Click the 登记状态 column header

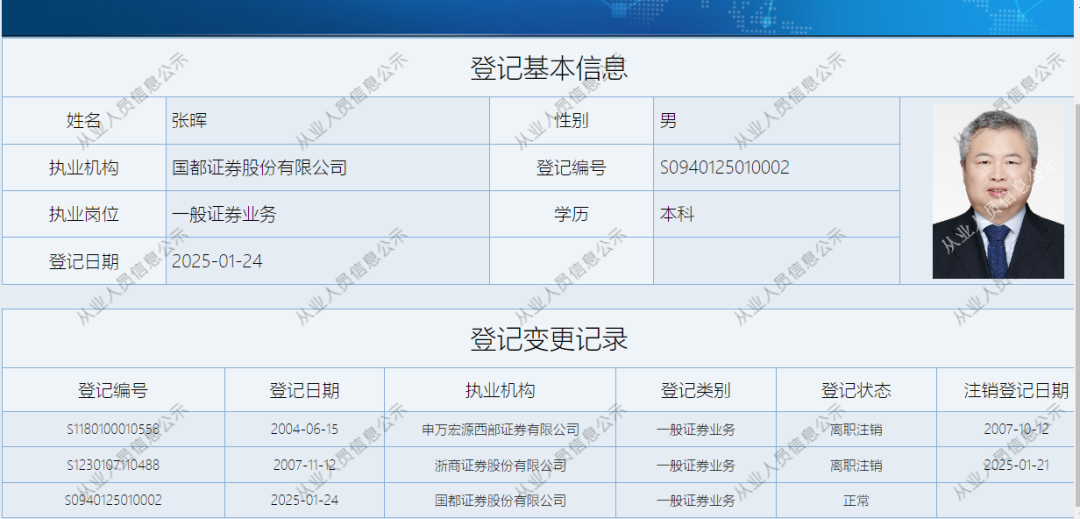[856, 390]
